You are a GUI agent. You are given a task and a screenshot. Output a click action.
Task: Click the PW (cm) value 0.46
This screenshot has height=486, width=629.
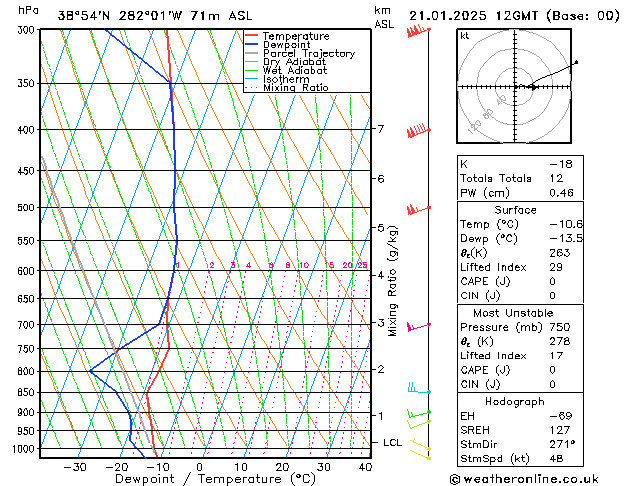click(x=561, y=193)
